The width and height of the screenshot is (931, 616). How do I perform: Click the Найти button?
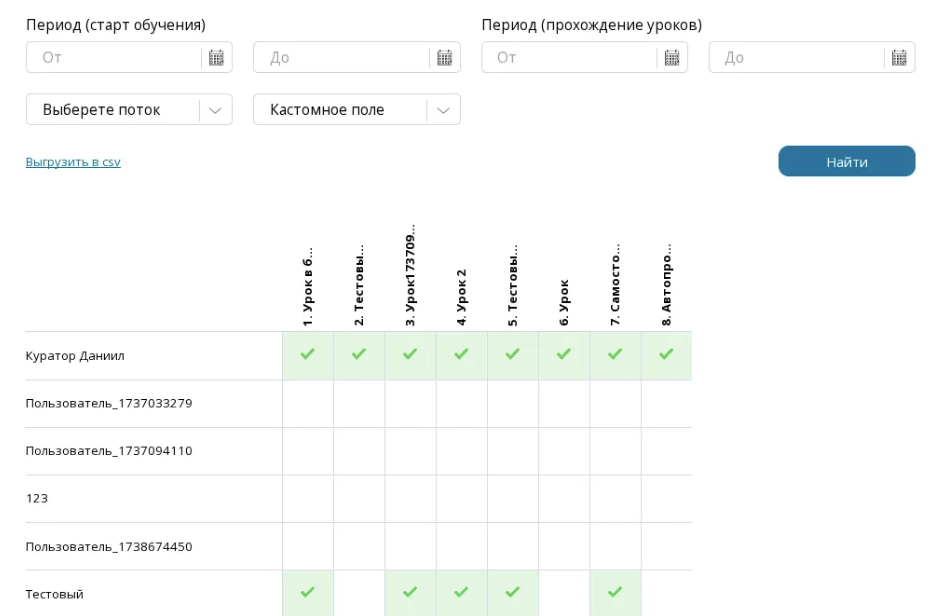pos(847,162)
